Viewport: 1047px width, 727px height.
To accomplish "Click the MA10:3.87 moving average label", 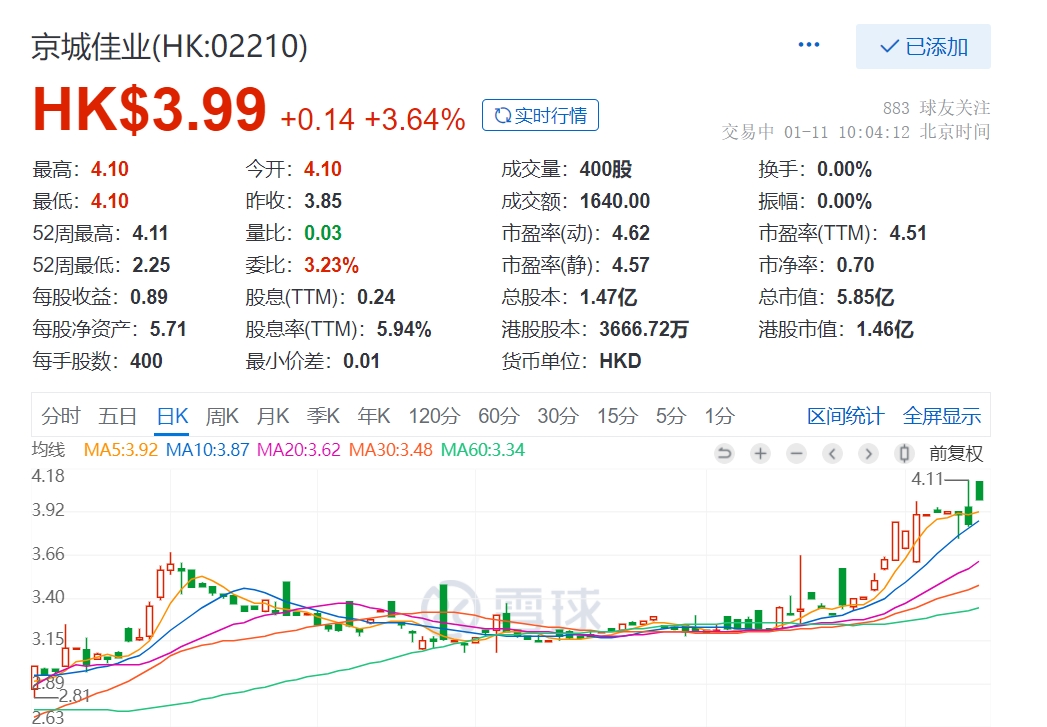I will coord(207,450).
